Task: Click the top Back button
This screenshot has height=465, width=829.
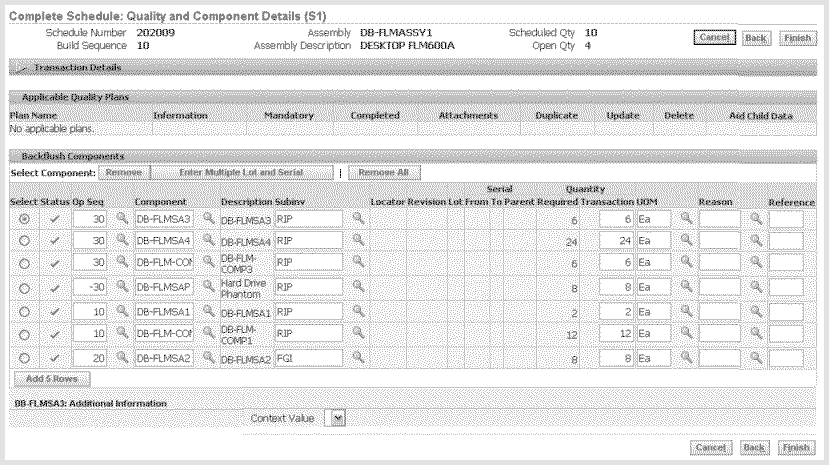Action: tap(756, 38)
